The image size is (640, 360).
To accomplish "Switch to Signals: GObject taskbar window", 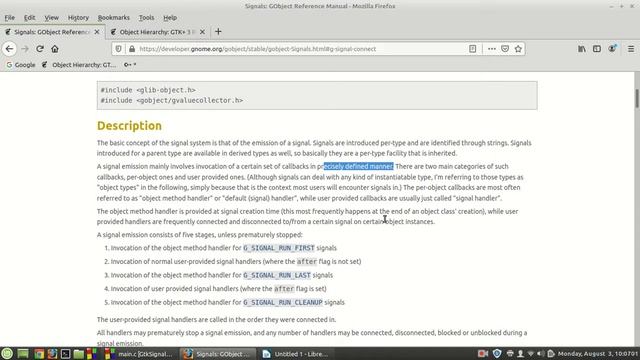I will click(218, 354).
